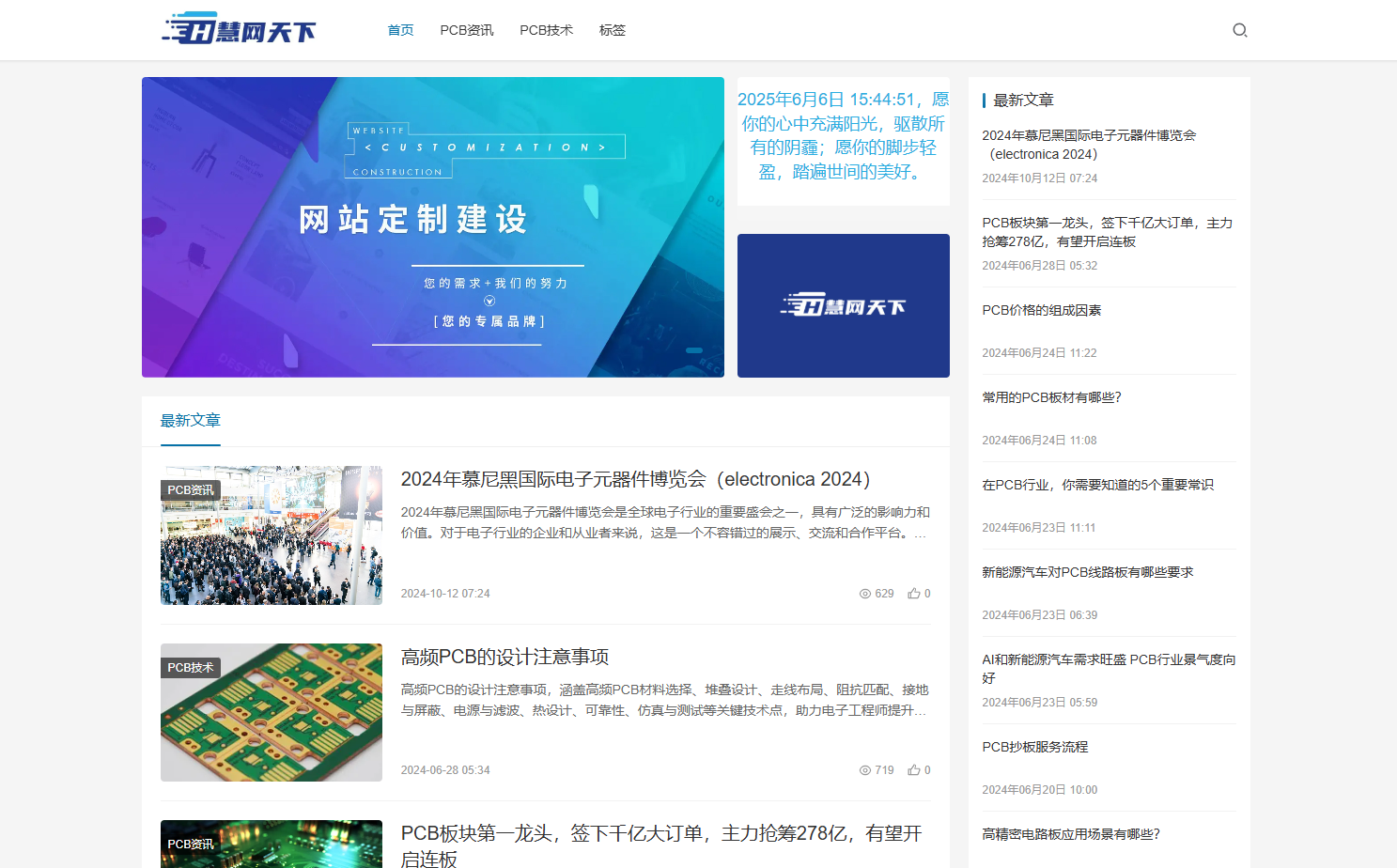The width and height of the screenshot is (1397, 868).
Task: Click sidebar date 2024年10月12日 07:24
Action: 1040,178
